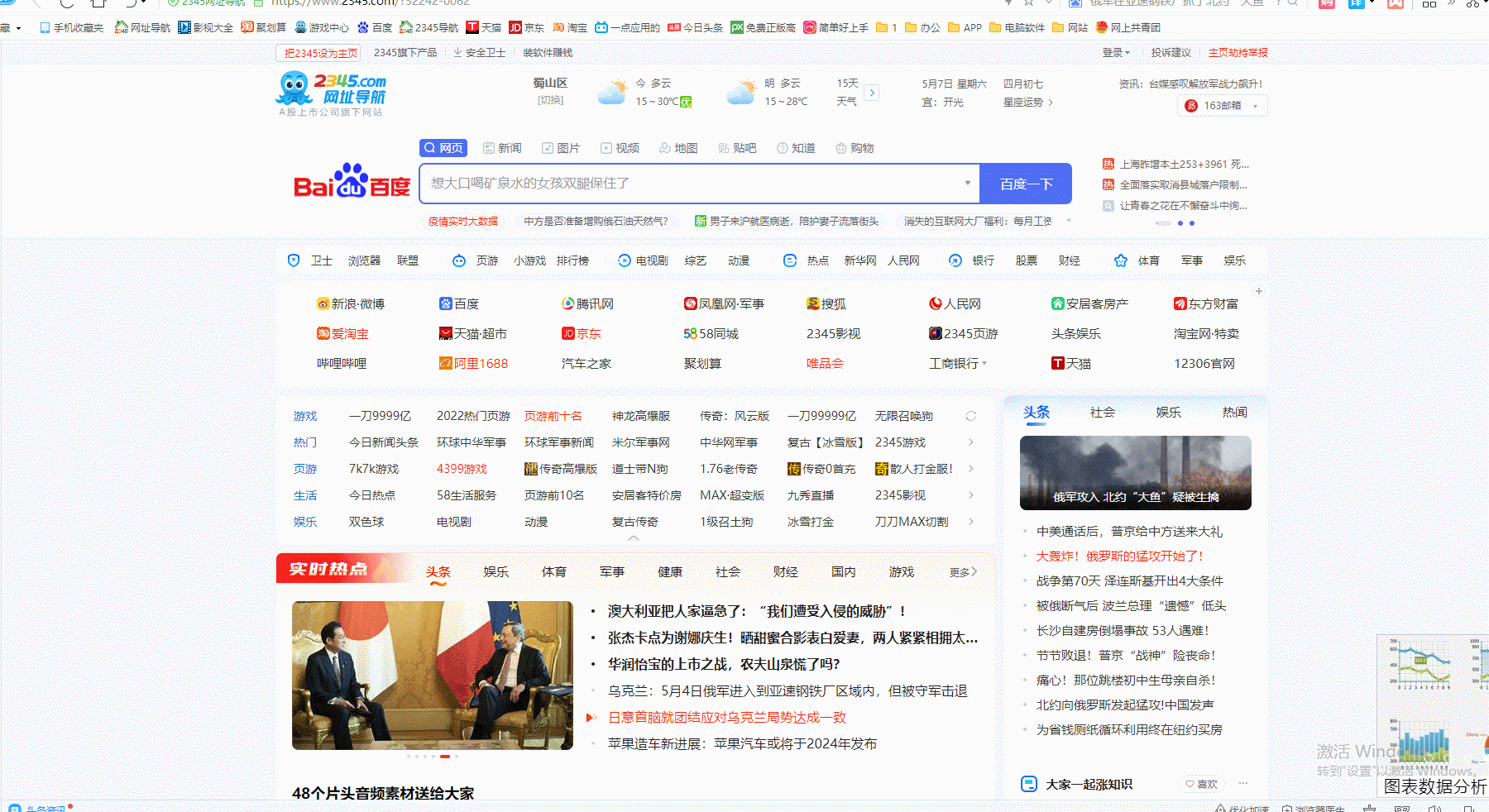1489x812 pixels.
Task: Refresh the 游戏 row with the circular arrow icon
Action: 971,416
